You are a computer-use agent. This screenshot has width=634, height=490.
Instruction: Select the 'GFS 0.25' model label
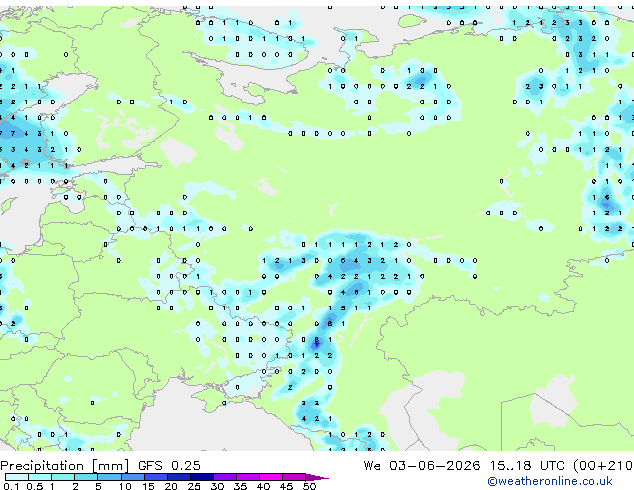coord(169,466)
